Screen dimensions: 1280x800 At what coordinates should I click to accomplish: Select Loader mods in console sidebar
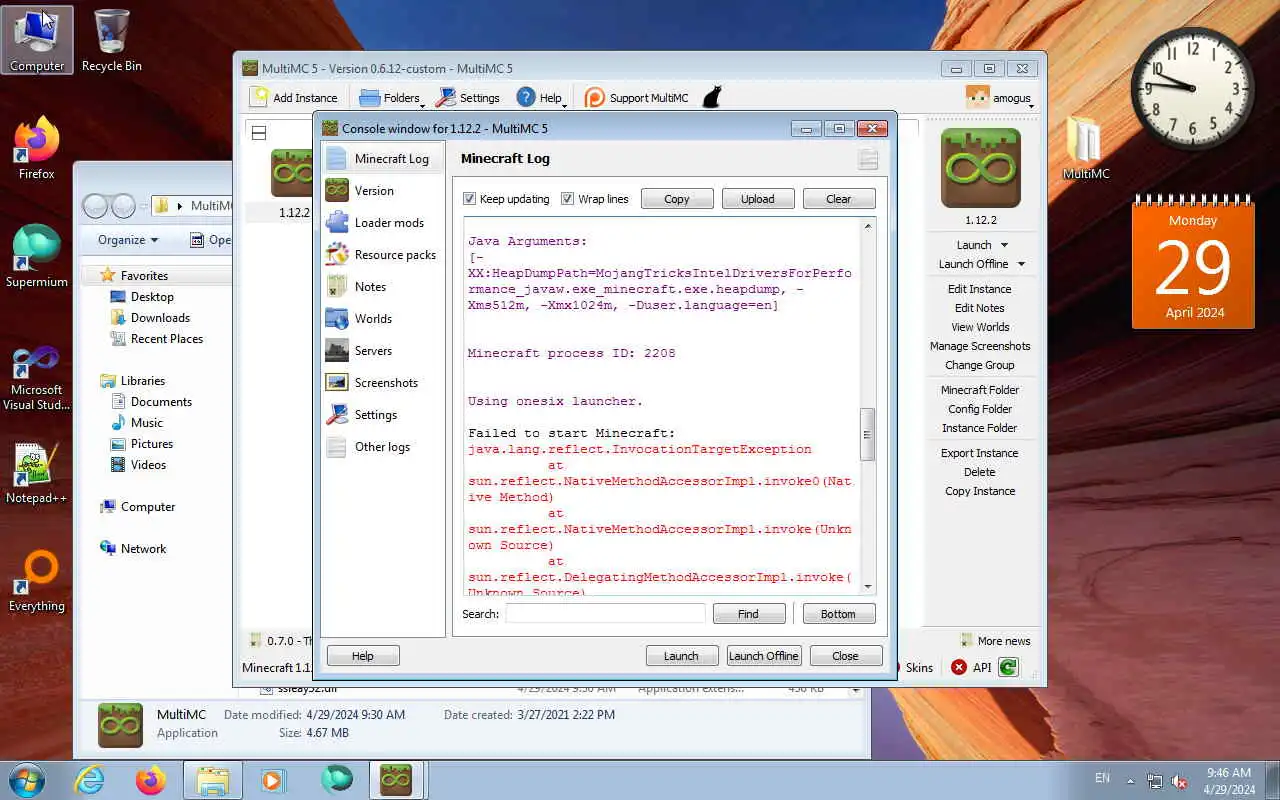[383, 222]
